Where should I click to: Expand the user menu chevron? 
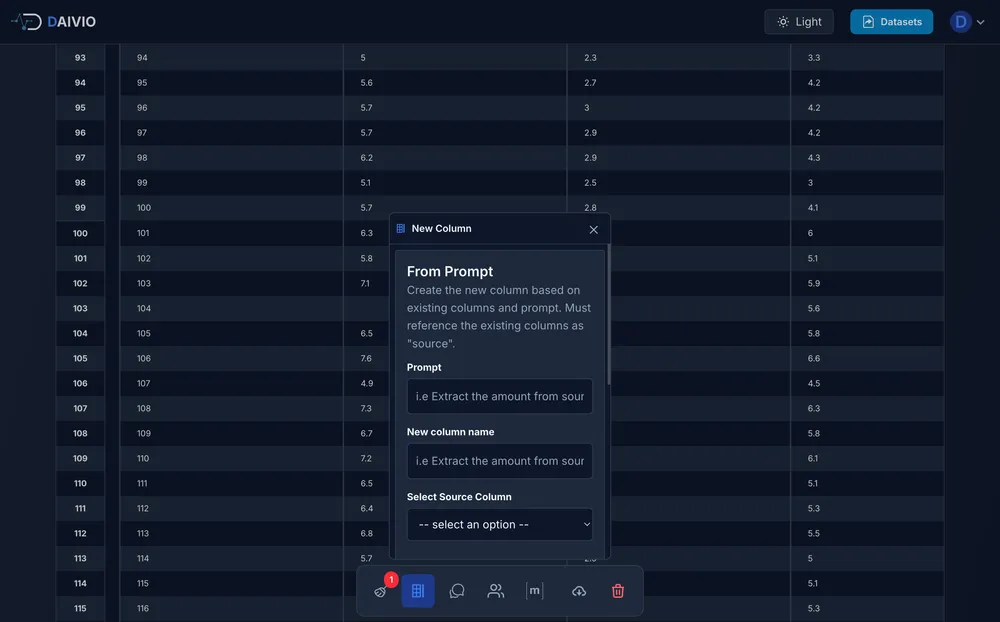coord(981,22)
